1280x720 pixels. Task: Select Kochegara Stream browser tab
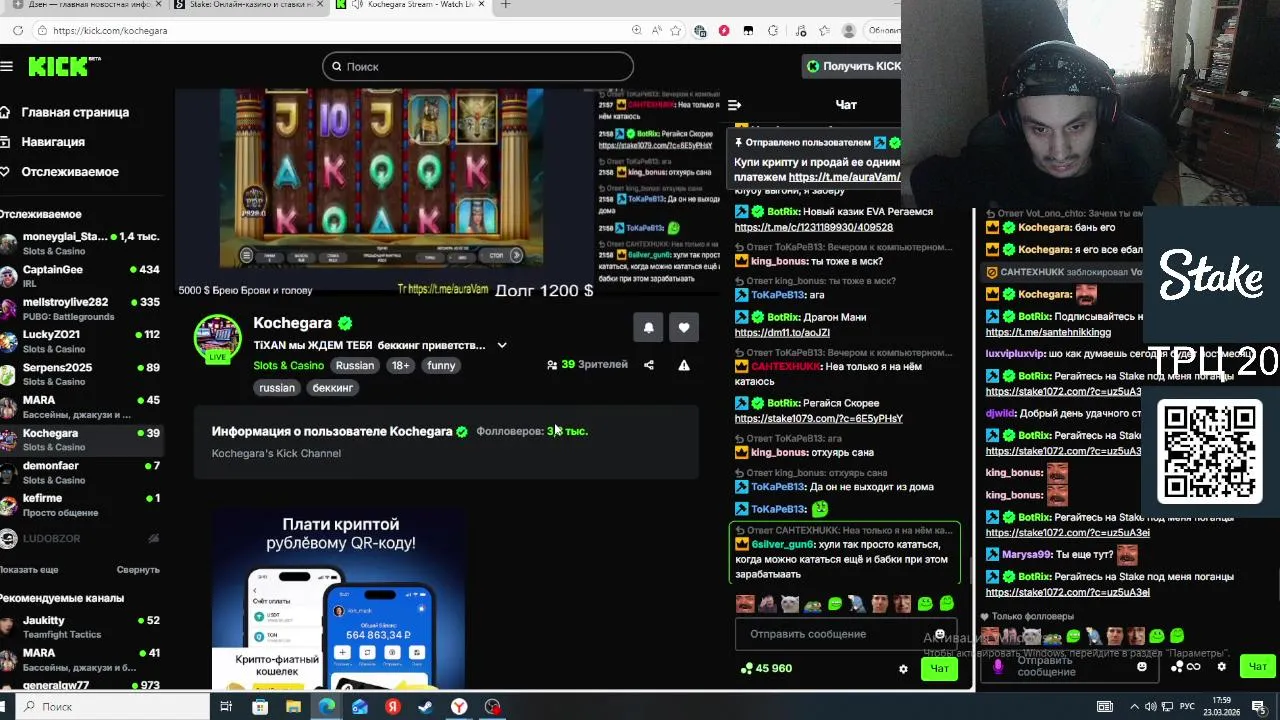tap(410, 5)
